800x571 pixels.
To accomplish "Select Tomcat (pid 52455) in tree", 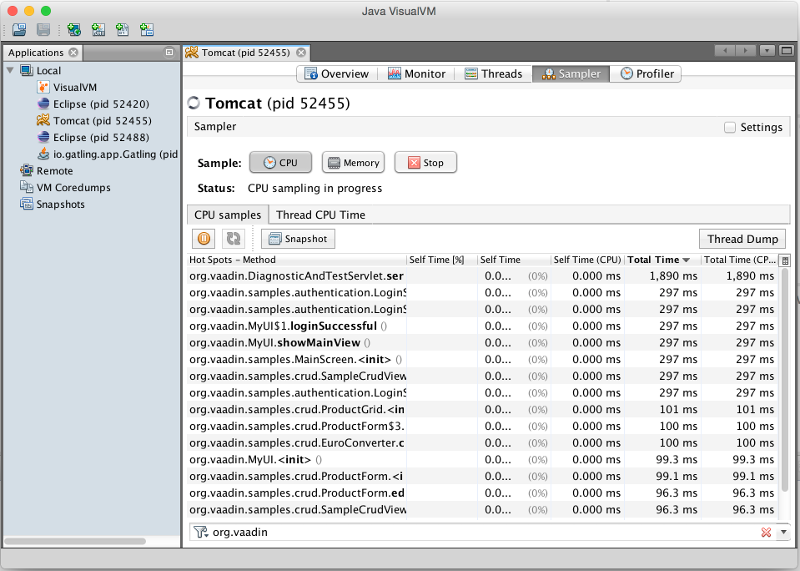I will (x=94, y=121).
